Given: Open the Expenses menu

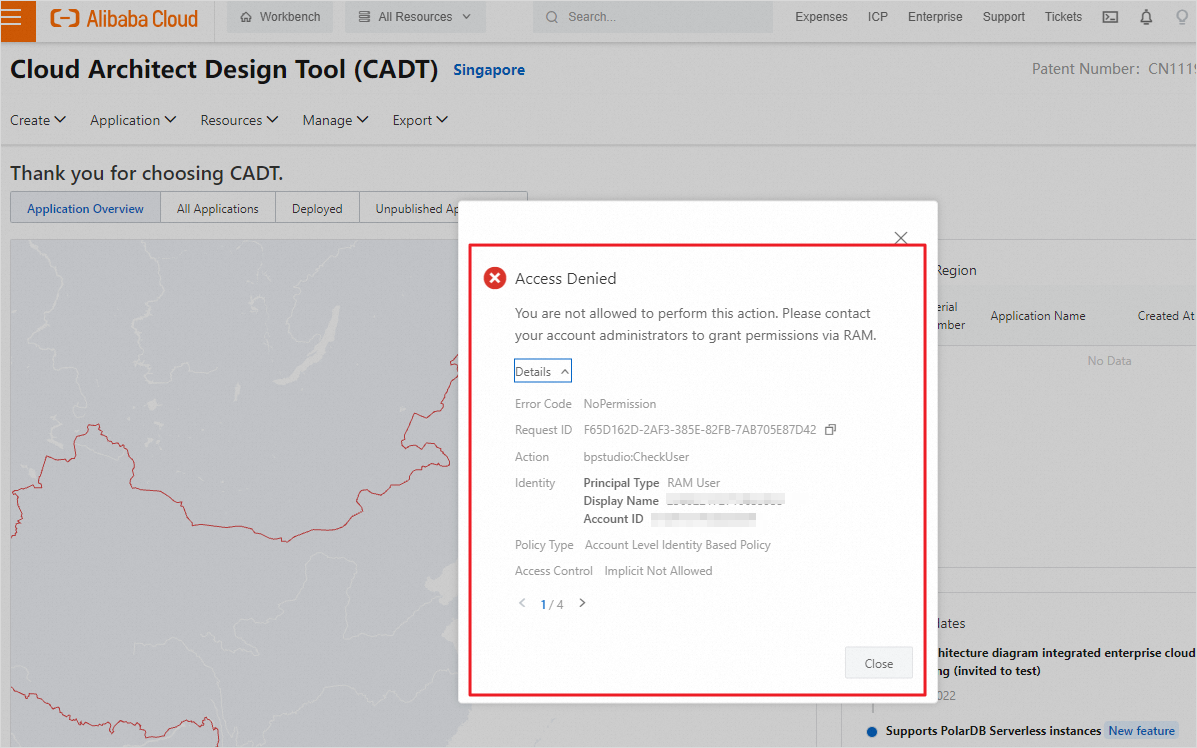Looking at the screenshot, I should [821, 17].
